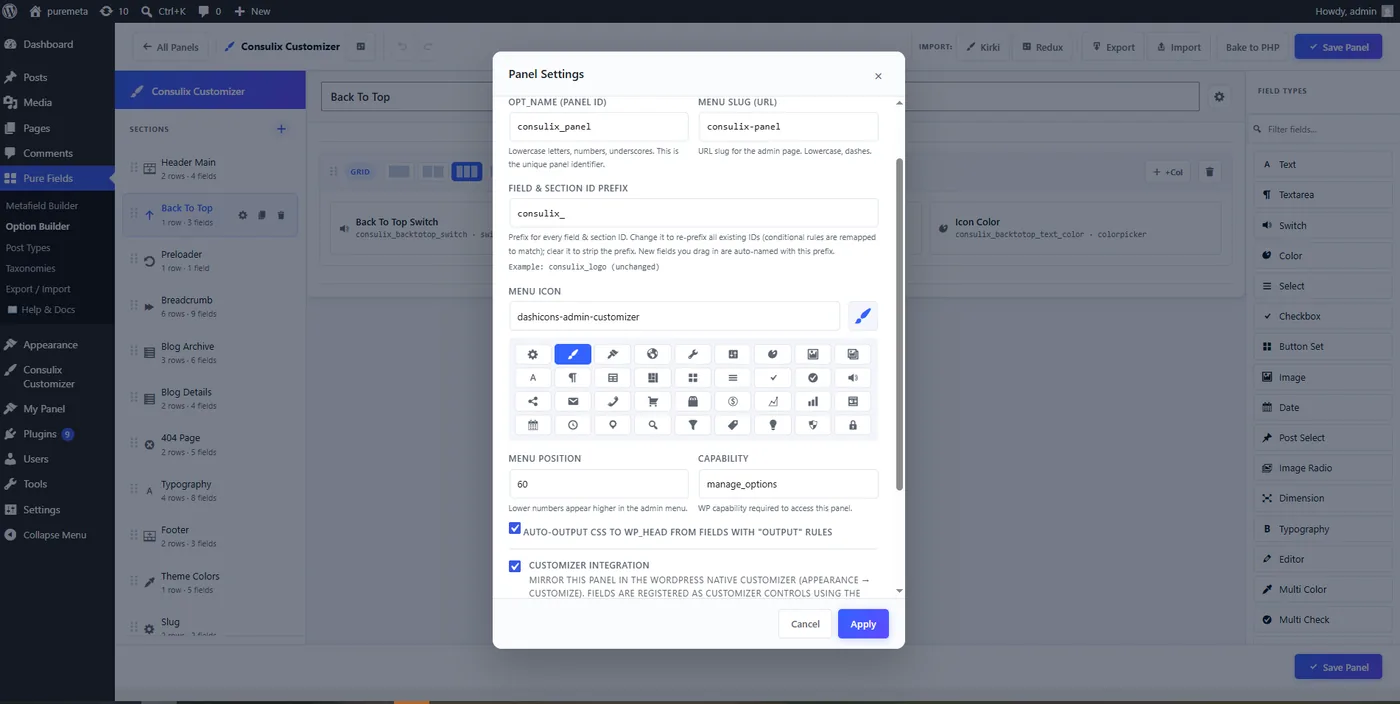Viewport: 1400px width, 704px height.
Task: Edit the menu slug URL field
Action: [788, 127]
